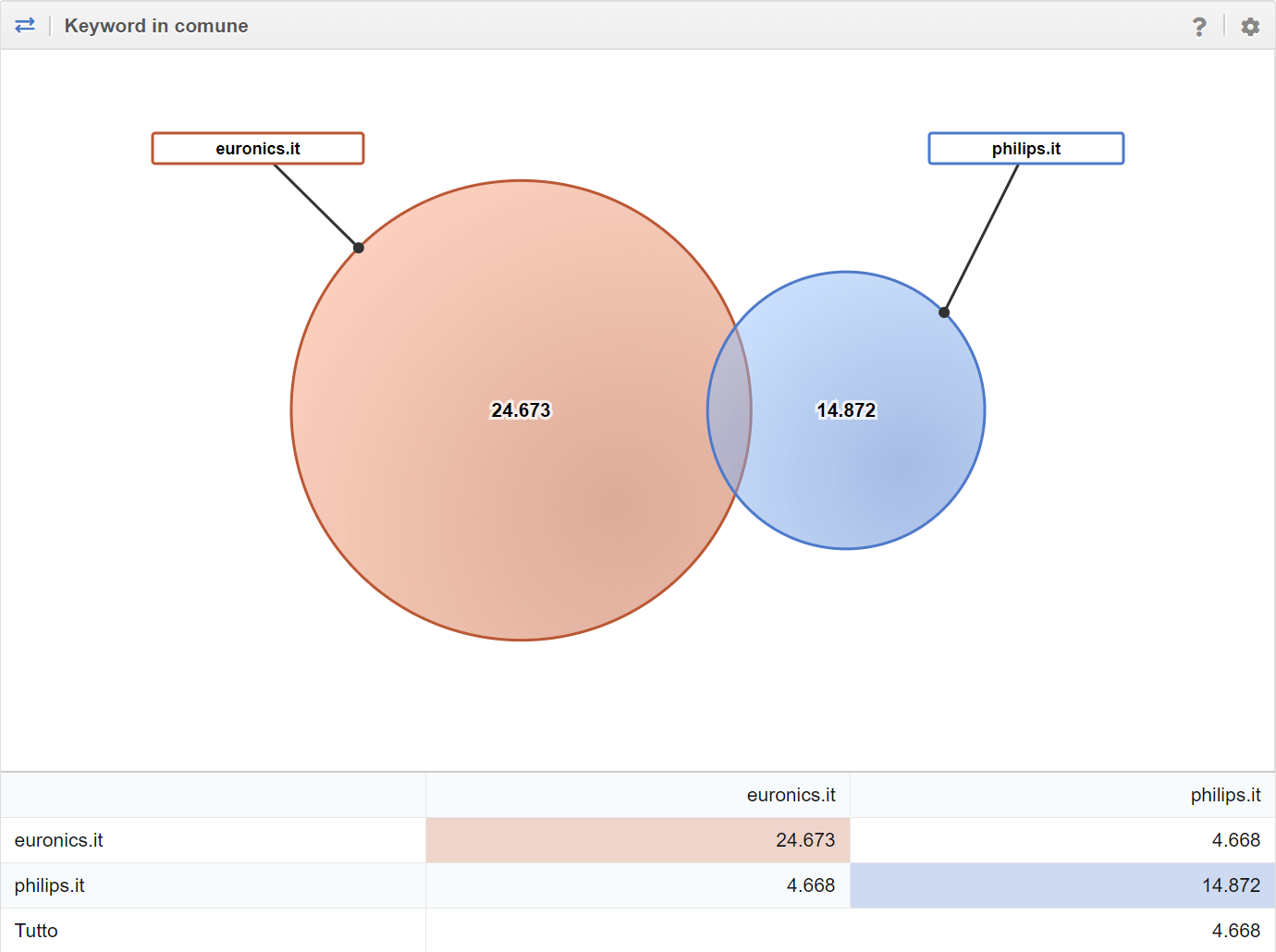
Task: Open the help question mark icon
Action: (x=1199, y=27)
